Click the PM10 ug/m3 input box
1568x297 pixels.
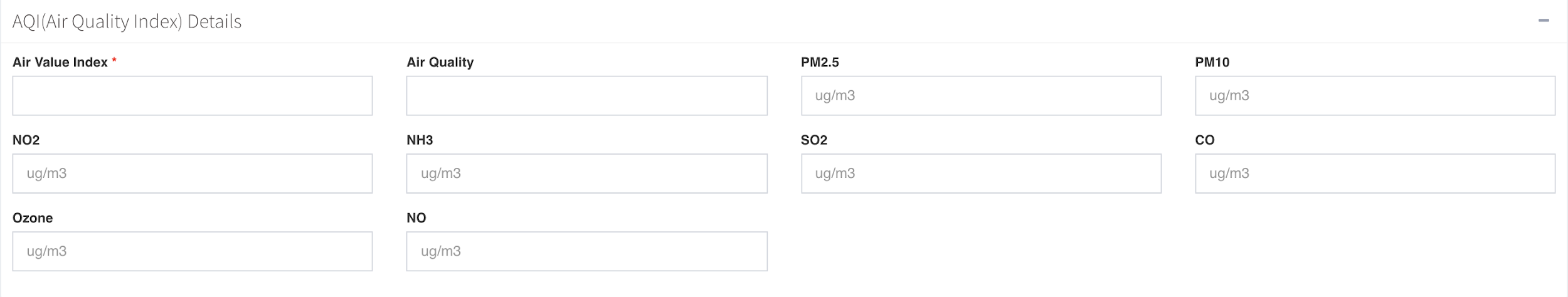(1375, 96)
